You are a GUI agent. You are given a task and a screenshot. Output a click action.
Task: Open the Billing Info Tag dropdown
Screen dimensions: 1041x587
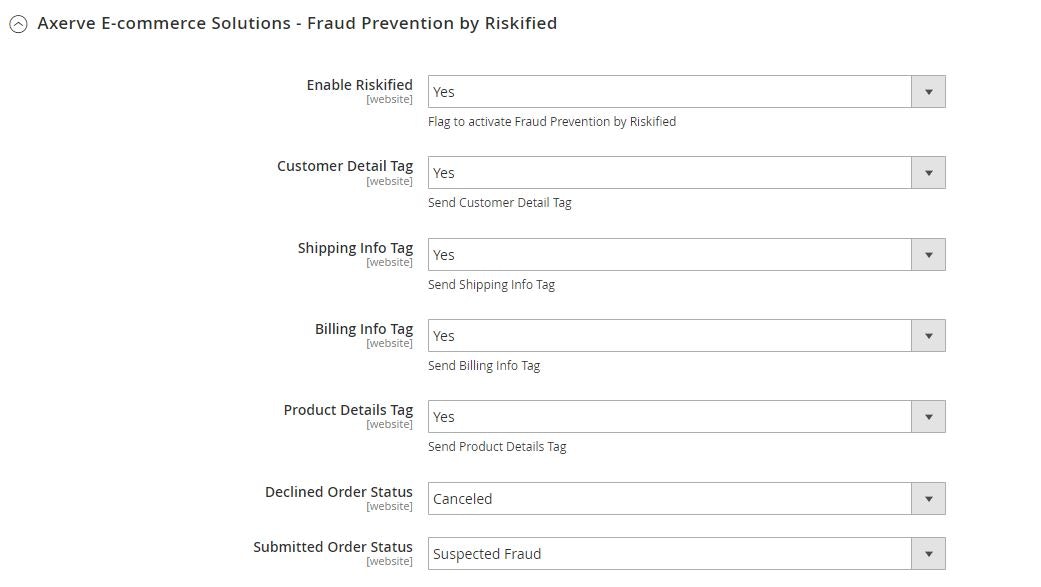click(x=686, y=336)
